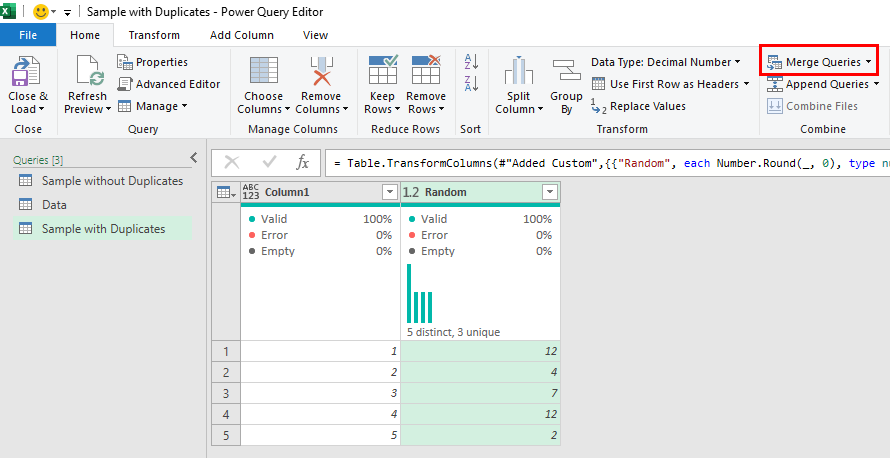
Task: Open the Merge Queries dropdown arrow
Action: point(868,62)
